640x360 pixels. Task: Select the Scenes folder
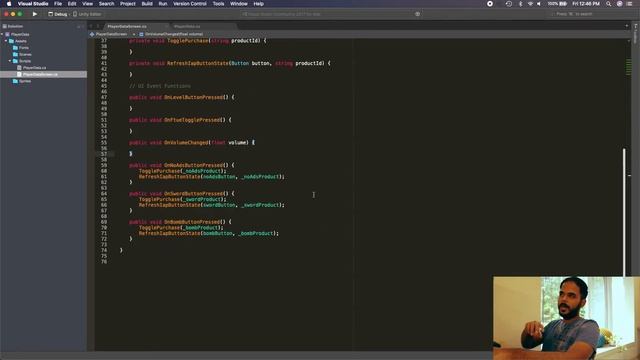(x=25, y=54)
